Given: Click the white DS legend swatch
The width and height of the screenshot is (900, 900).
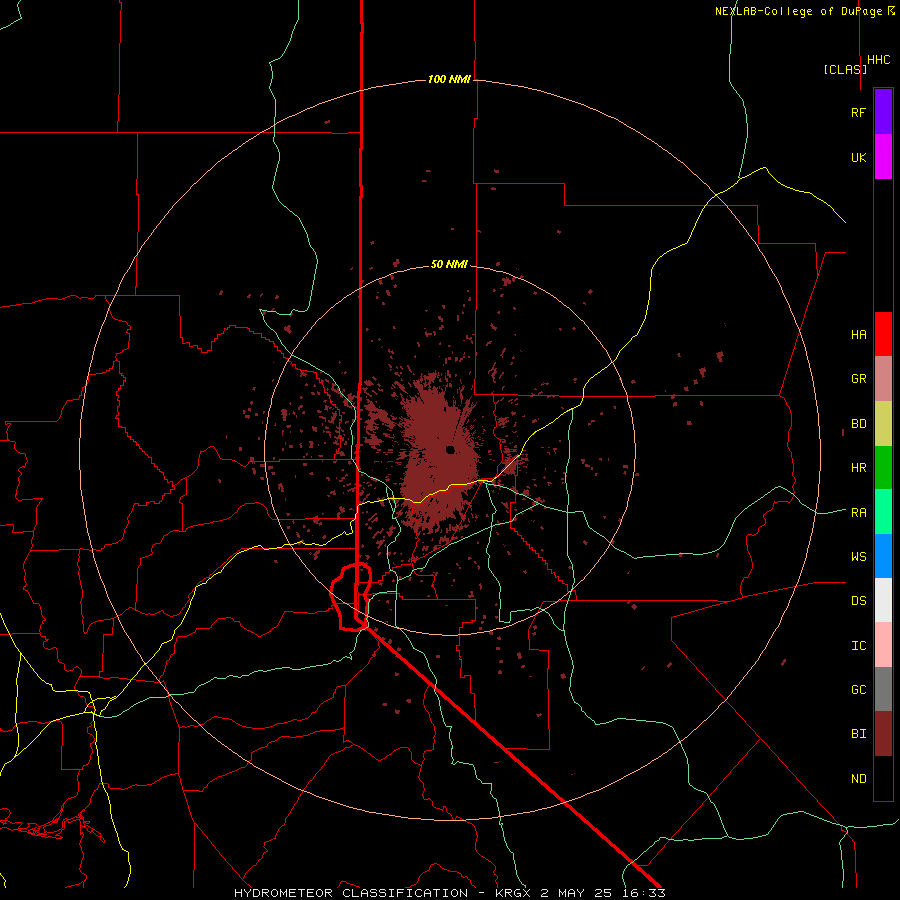Looking at the screenshot, I should pos(883,600).
